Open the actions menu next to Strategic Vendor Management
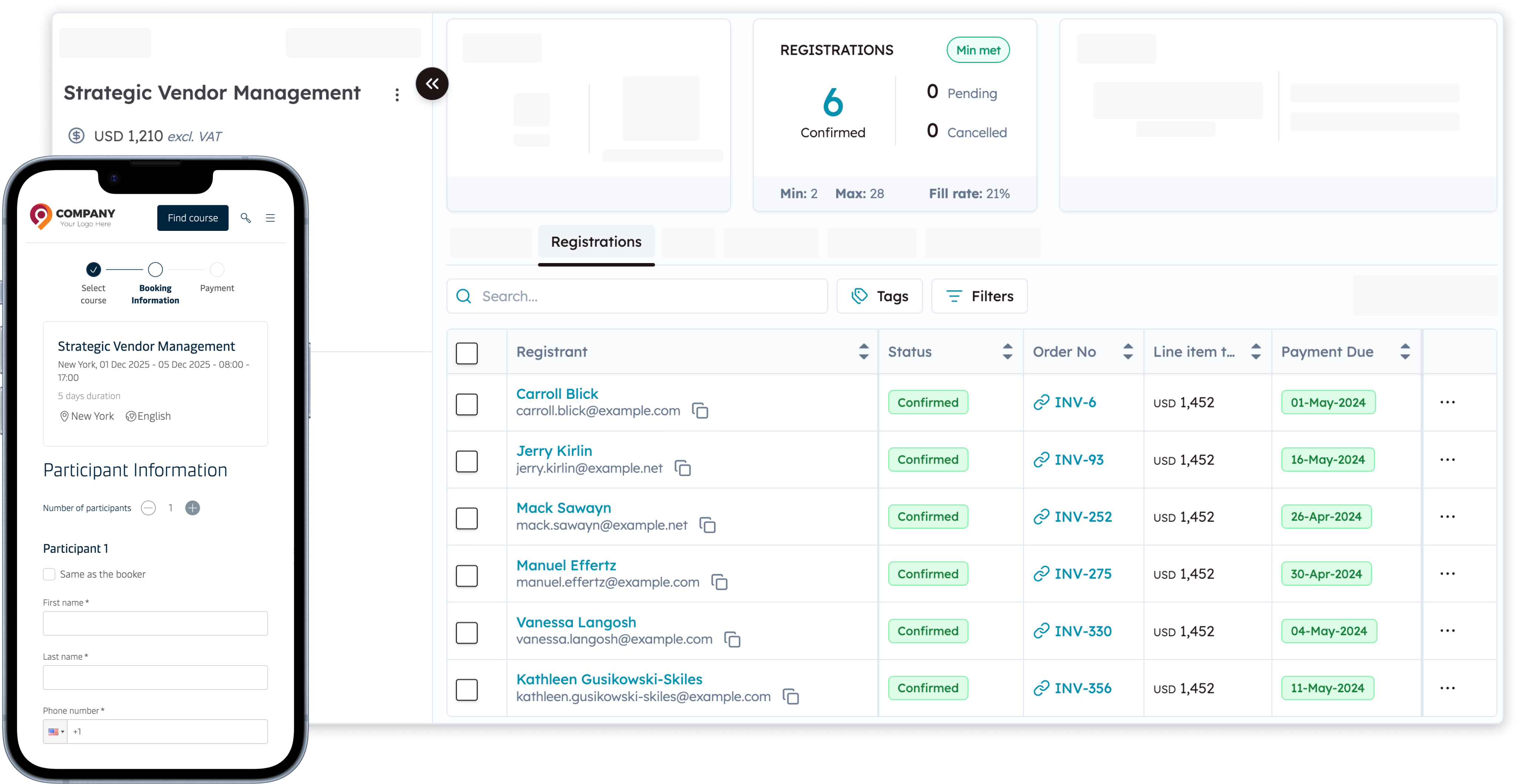Screen dimensions: 1519x784 pos(397,94)
